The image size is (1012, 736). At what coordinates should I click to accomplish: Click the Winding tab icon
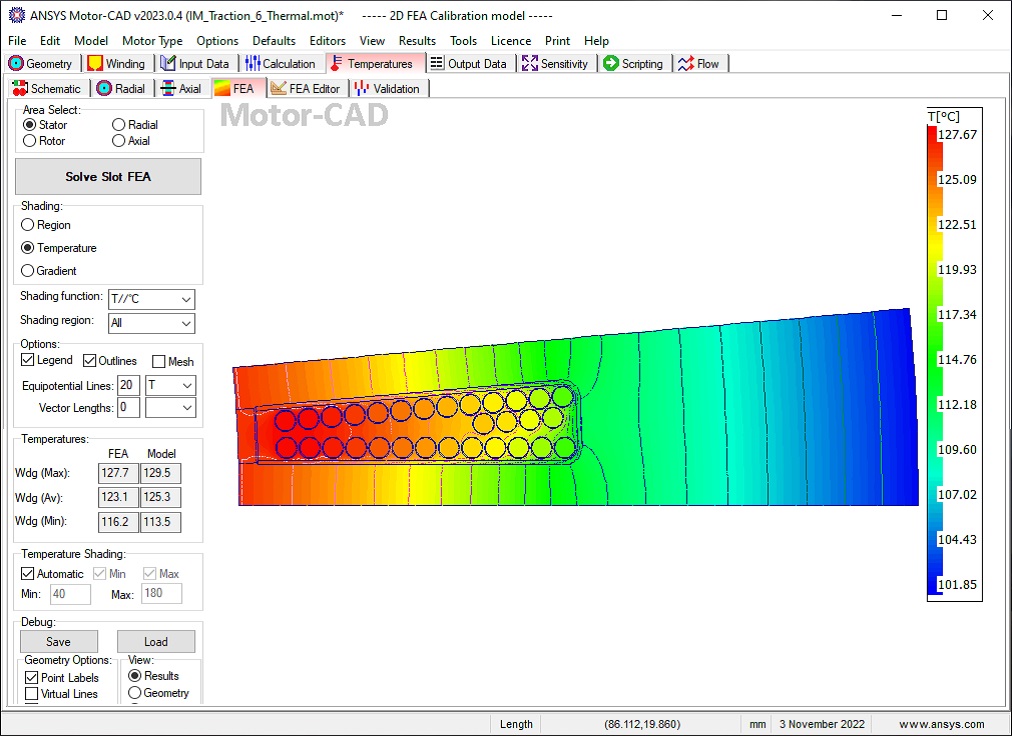click(95, 63)
